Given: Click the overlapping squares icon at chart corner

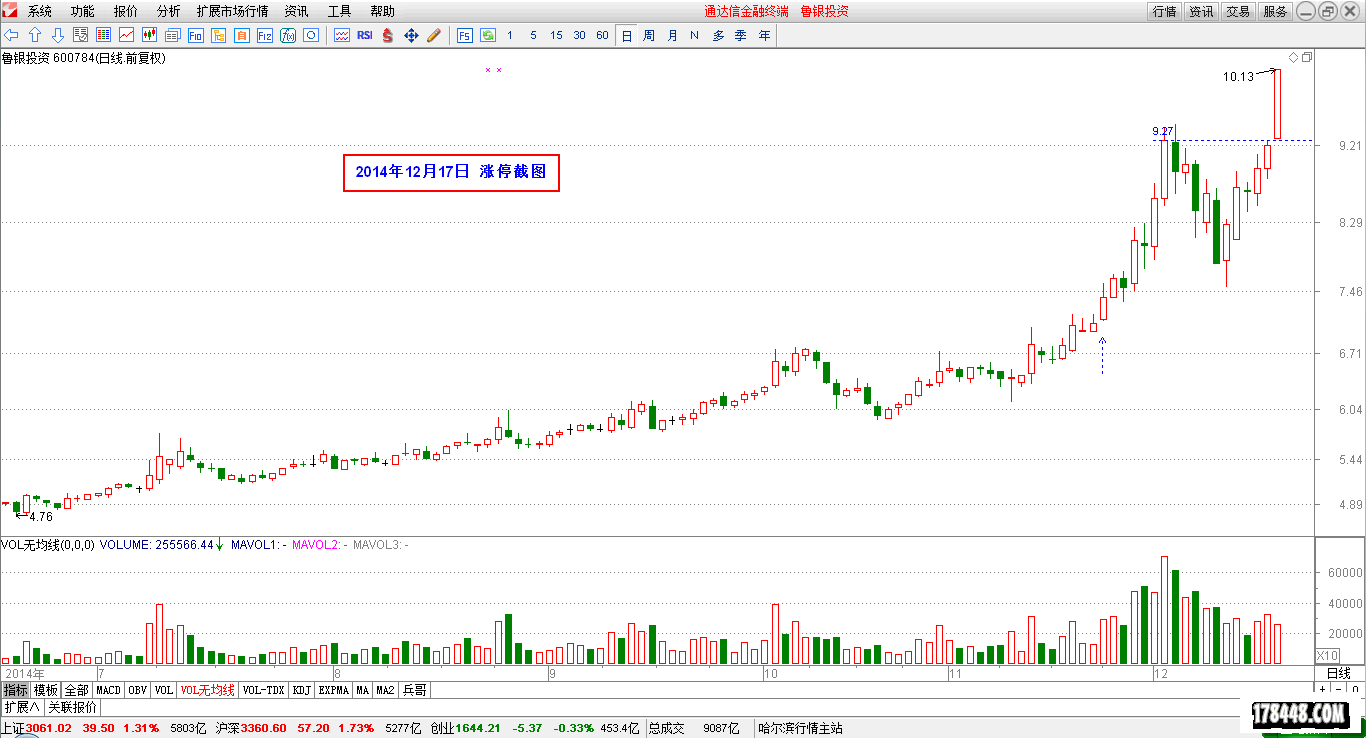Looking at the screenshot, I should [x=1307, y=58].
